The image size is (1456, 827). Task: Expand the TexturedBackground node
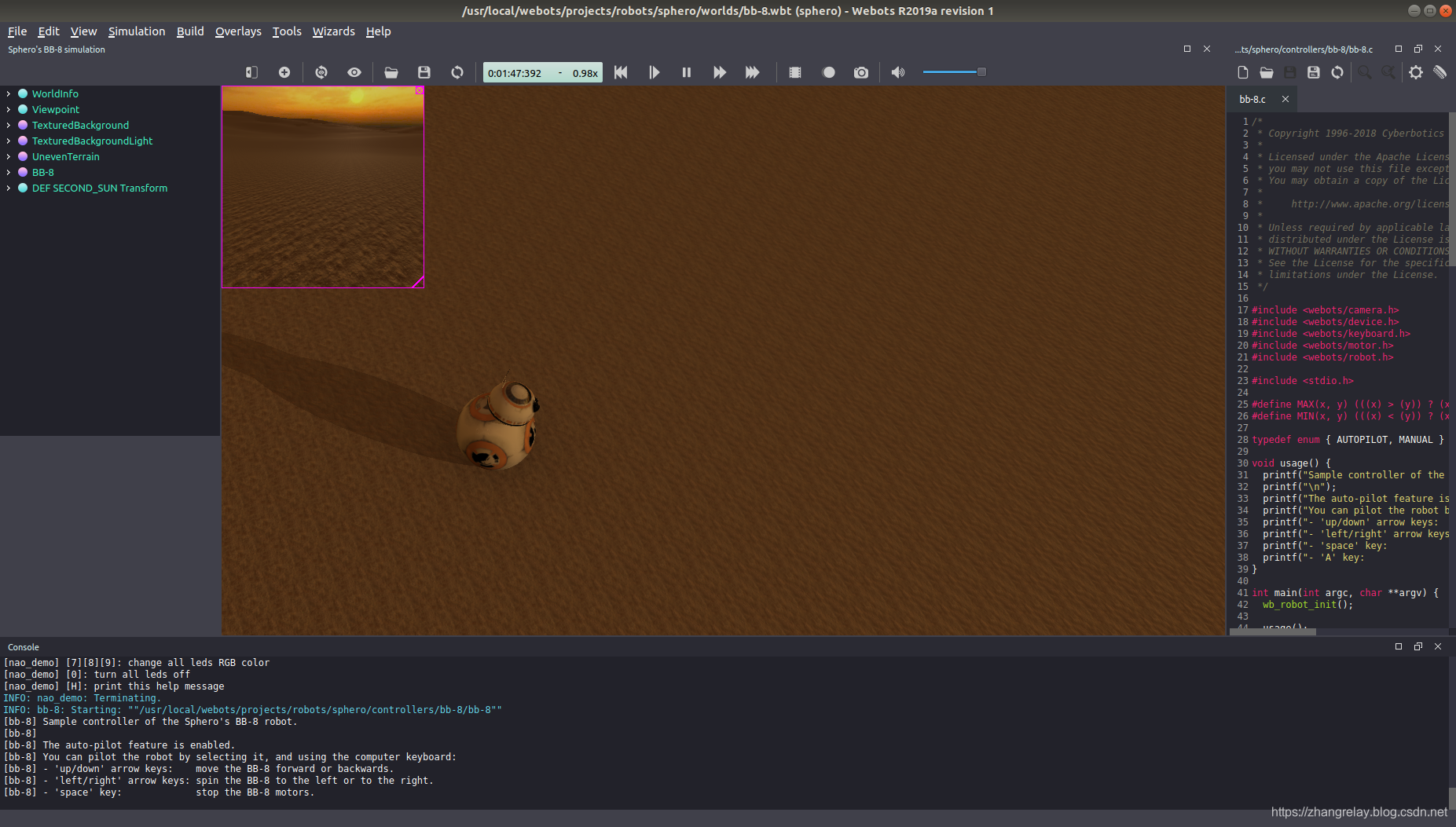[9, 125]
